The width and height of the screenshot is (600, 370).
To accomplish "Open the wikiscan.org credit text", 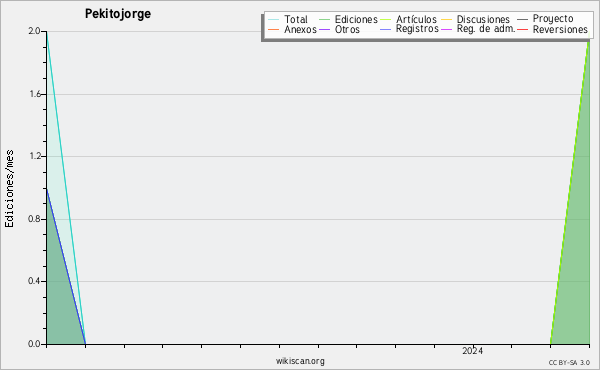I will pyautogui.click(x=300, y=361).
